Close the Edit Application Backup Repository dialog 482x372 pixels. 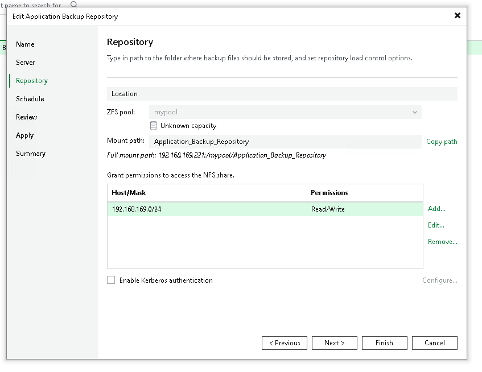[457, 15]
